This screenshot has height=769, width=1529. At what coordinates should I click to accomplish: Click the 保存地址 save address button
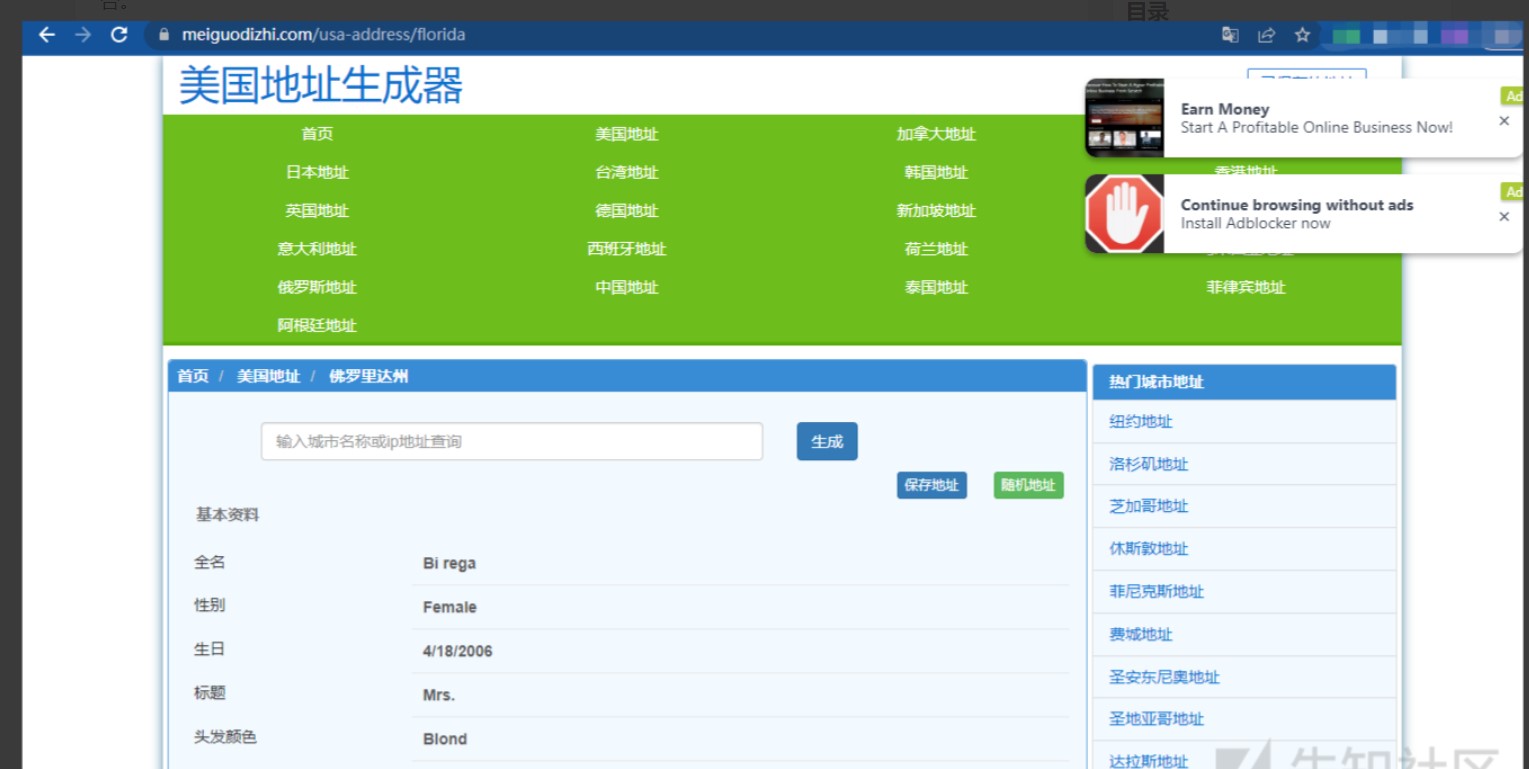931,485
